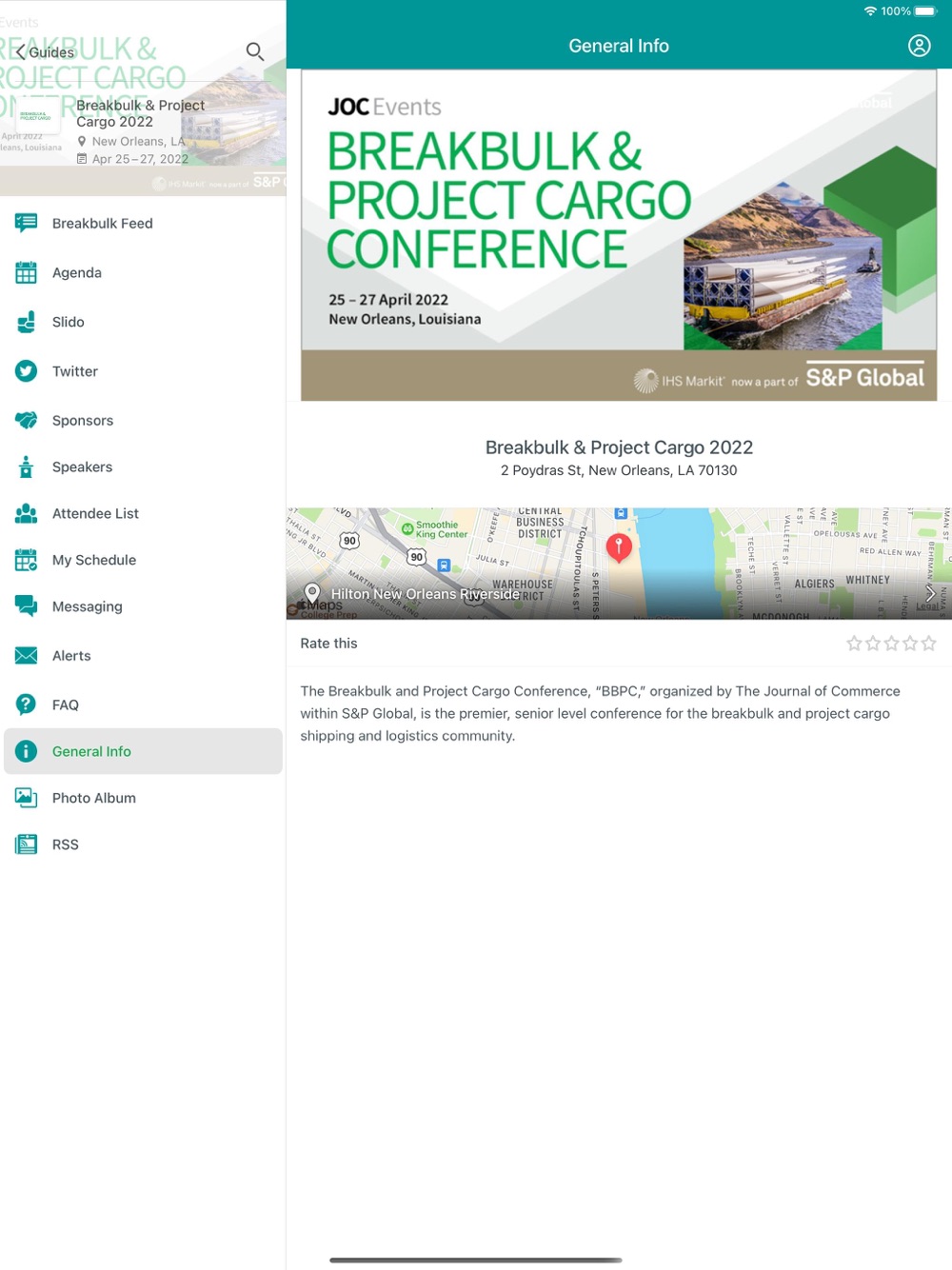This screenshot has width=952, height=1270.
Task: Tap the Wi-Fi status icon
Action: click(x=869, y=11)
